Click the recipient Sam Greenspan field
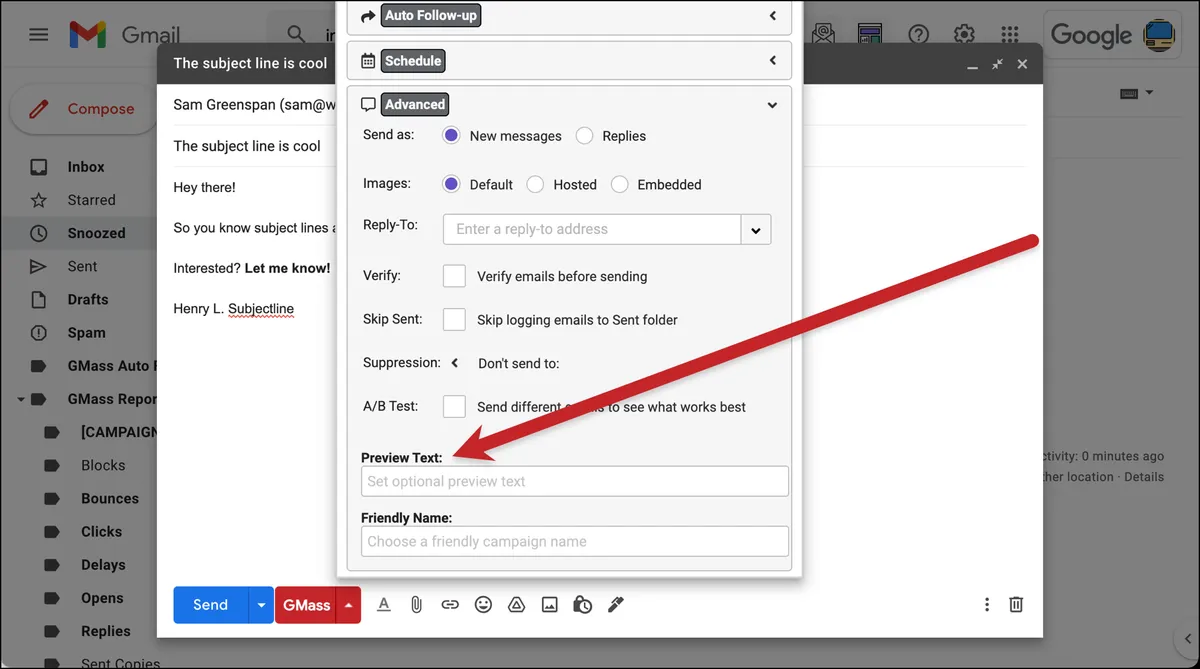Image resolution: width=1200 pixels, height=669 pixels. point(253,104)
